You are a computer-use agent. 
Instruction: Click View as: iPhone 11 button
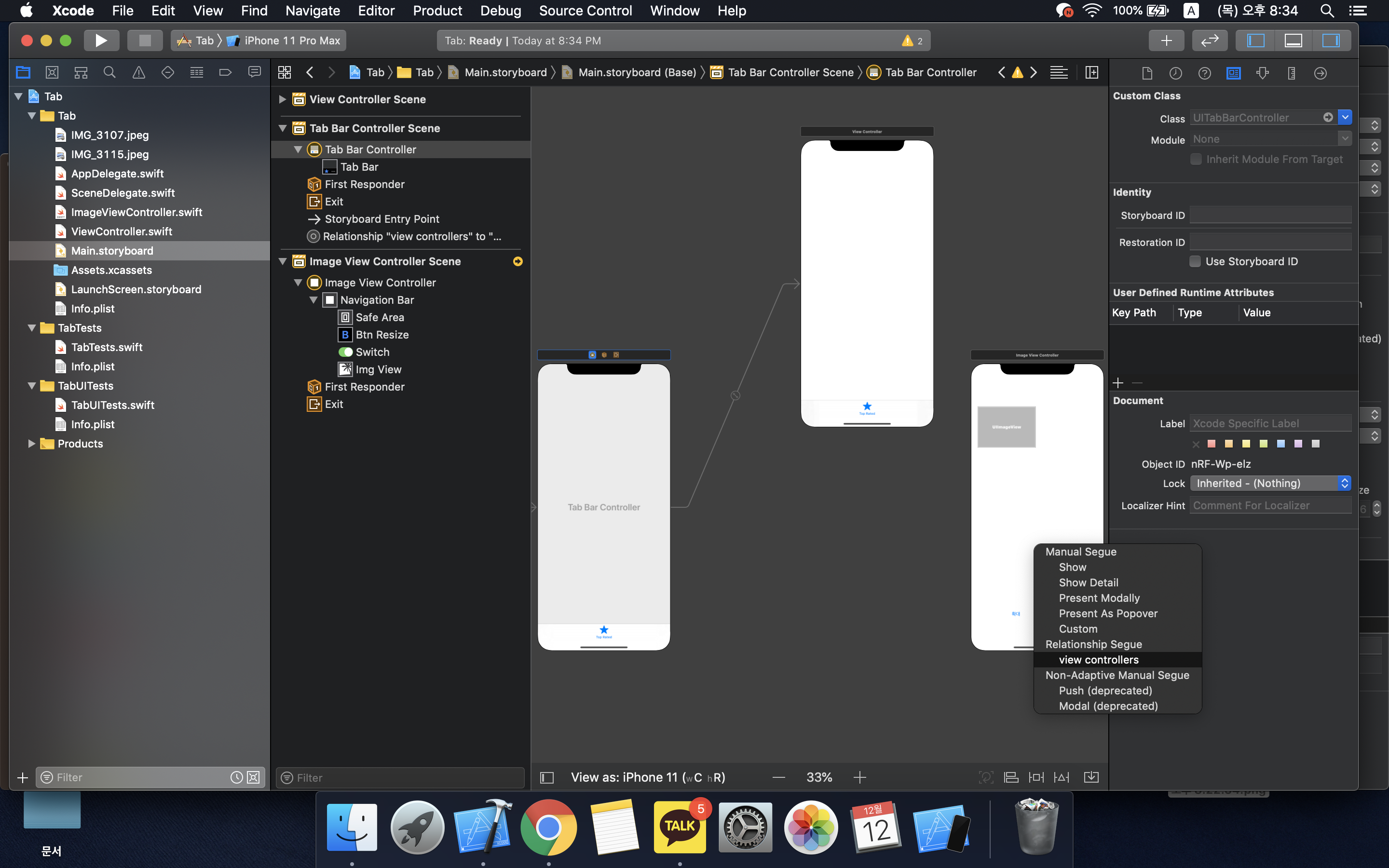click(x=647, y=777)
